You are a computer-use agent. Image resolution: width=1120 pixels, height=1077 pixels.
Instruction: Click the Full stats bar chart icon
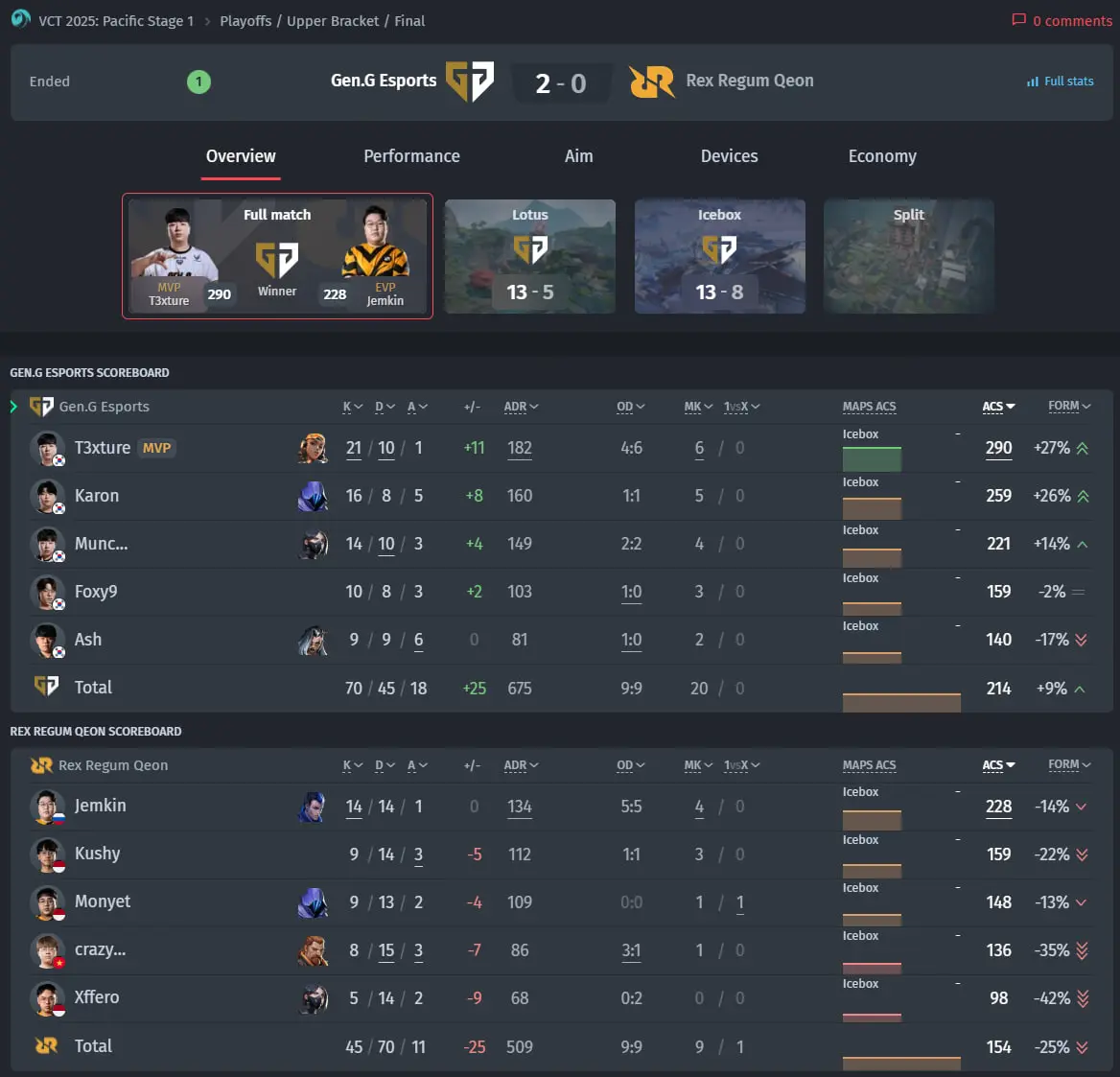click(1032, 82)
